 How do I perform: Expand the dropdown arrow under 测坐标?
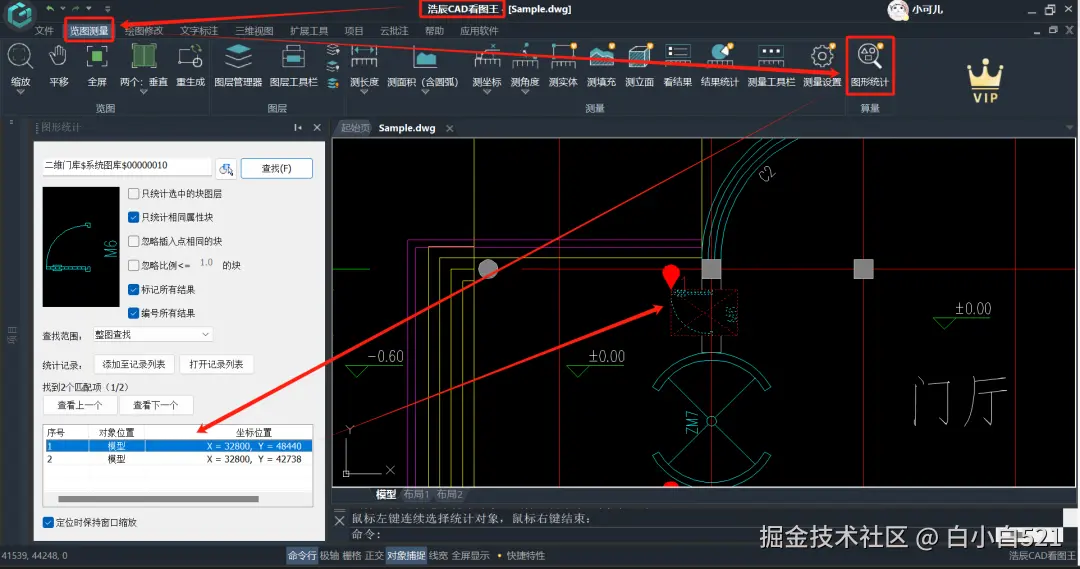[487, 93]
